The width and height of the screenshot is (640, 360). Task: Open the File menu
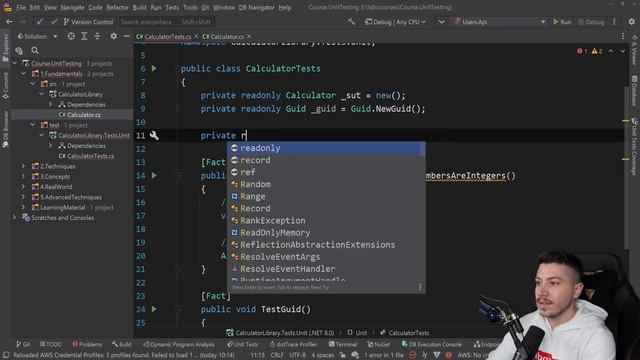[21, 7]
